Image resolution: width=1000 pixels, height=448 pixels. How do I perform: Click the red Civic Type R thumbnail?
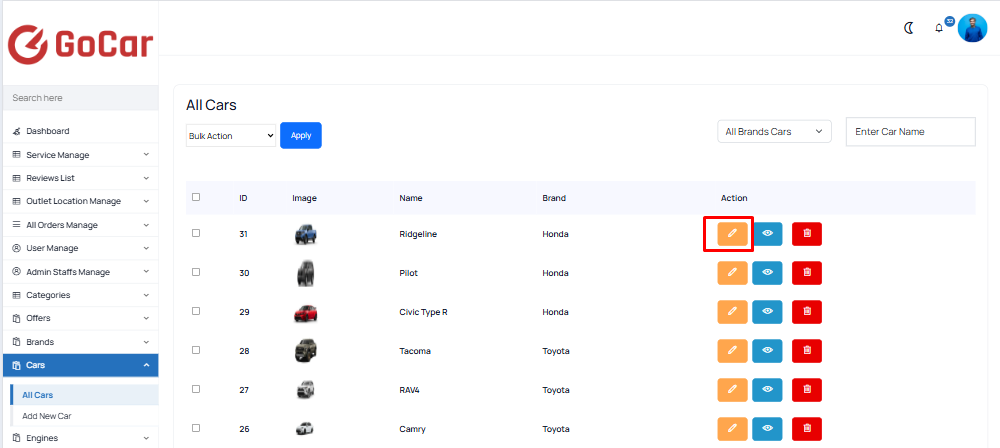[x=305, y=313]
